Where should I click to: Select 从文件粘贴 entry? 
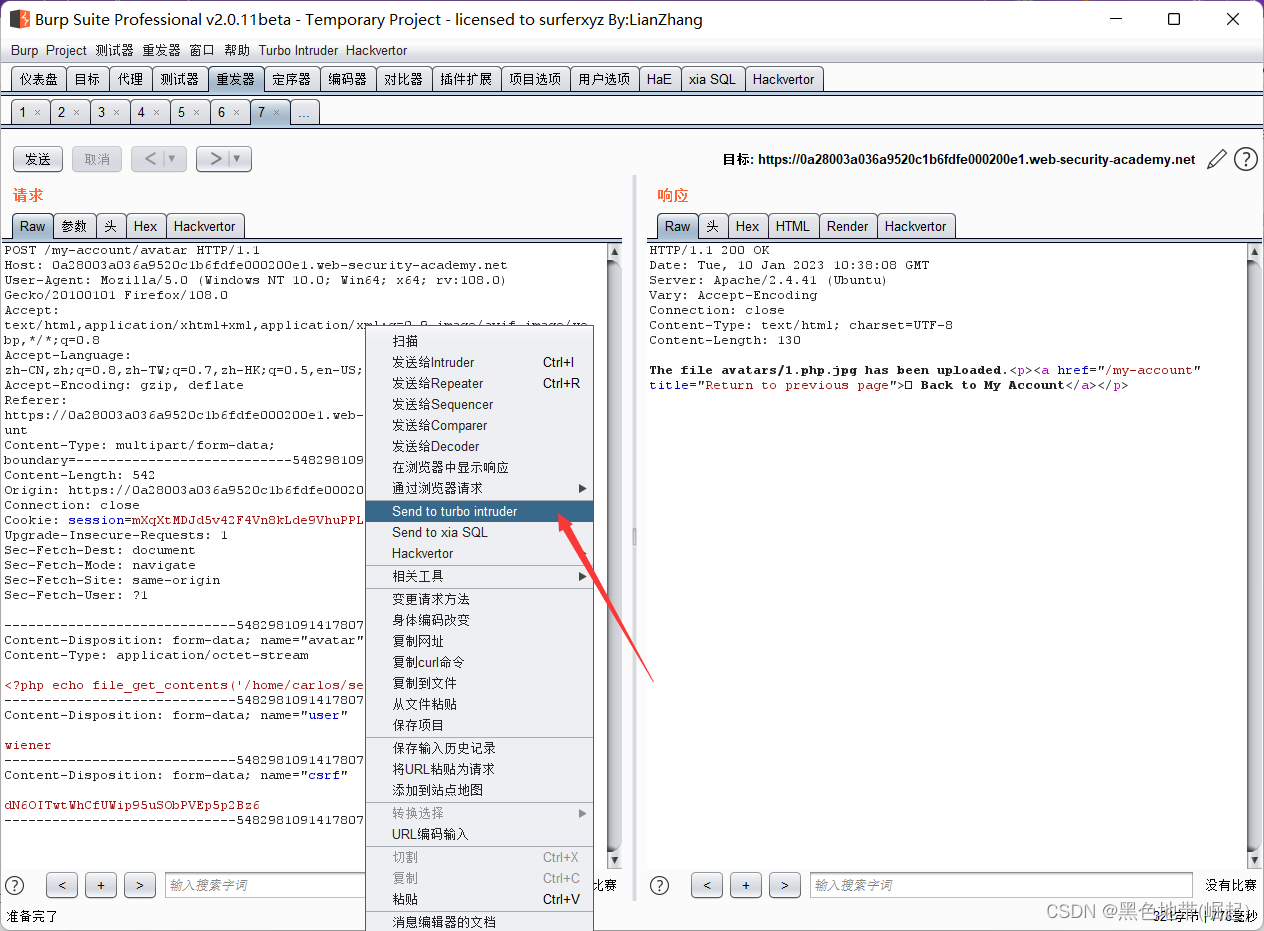(479, 704)
